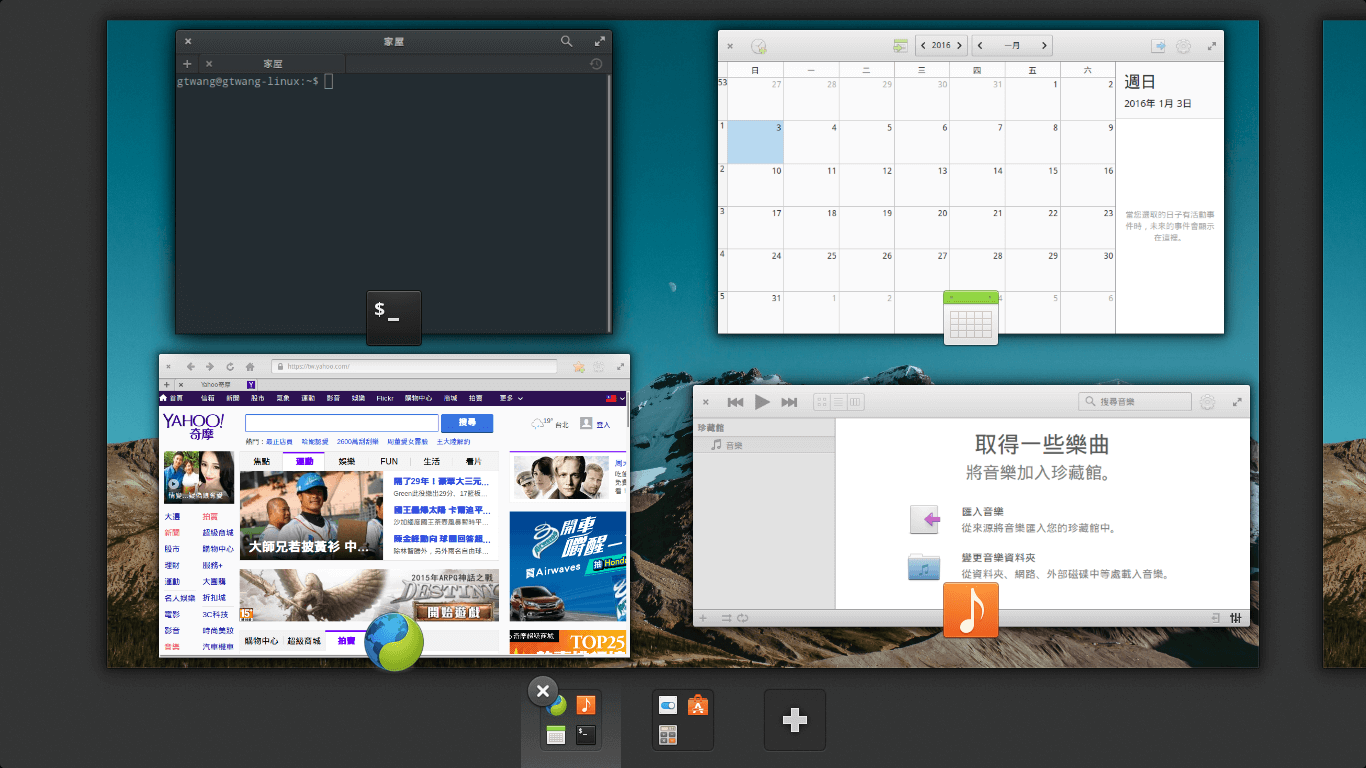Switch Music player to list view
1366x768 pixels.
pos(838,401)
